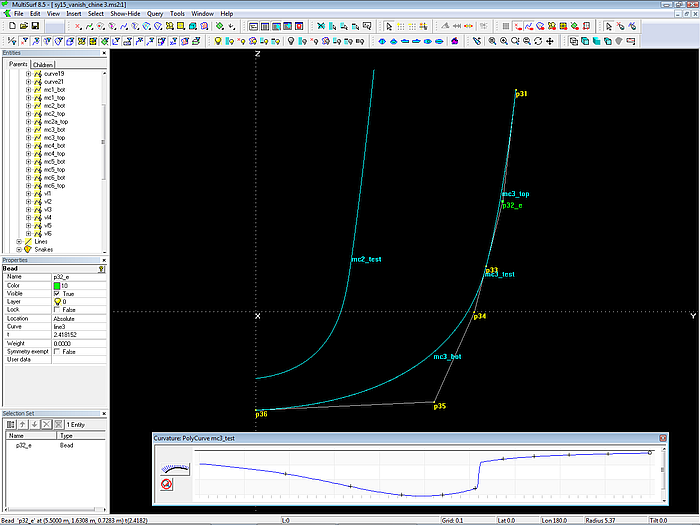This screenshot has width=700, height=525.
Task: Enable the Lock checkbox
Action: click(56, 310)
